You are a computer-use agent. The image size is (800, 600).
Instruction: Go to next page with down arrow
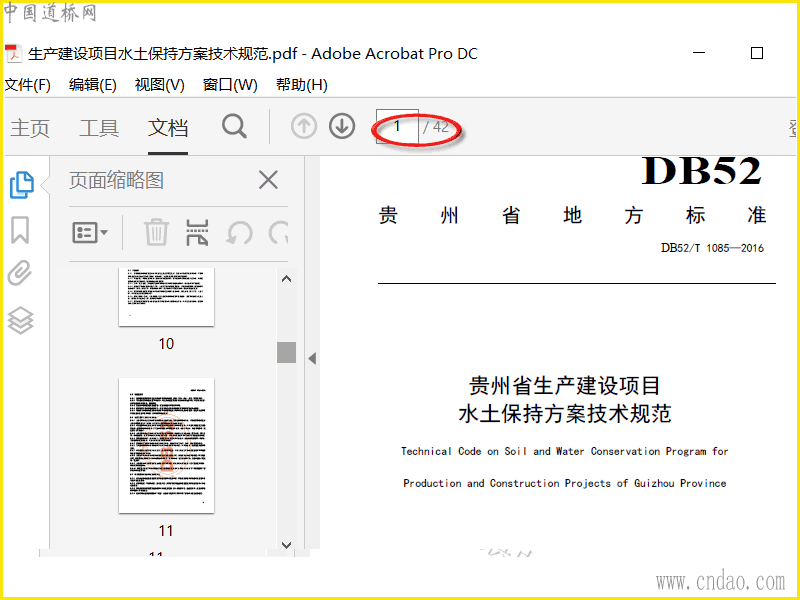pyautogui.click(x=342, y=126)
